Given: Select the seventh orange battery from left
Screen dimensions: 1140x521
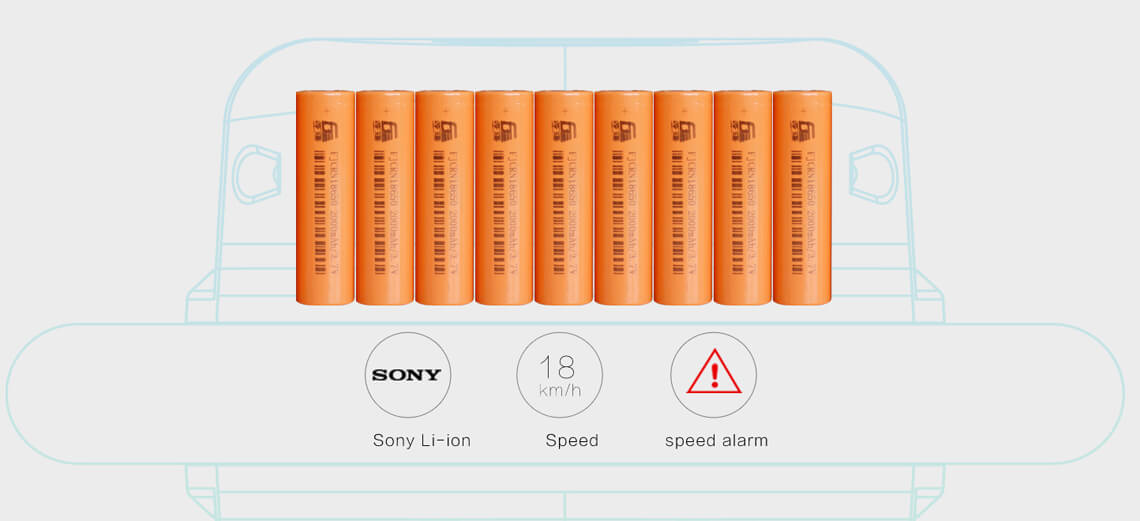Looking at the screenshot, I should click(x=683, y=197).
